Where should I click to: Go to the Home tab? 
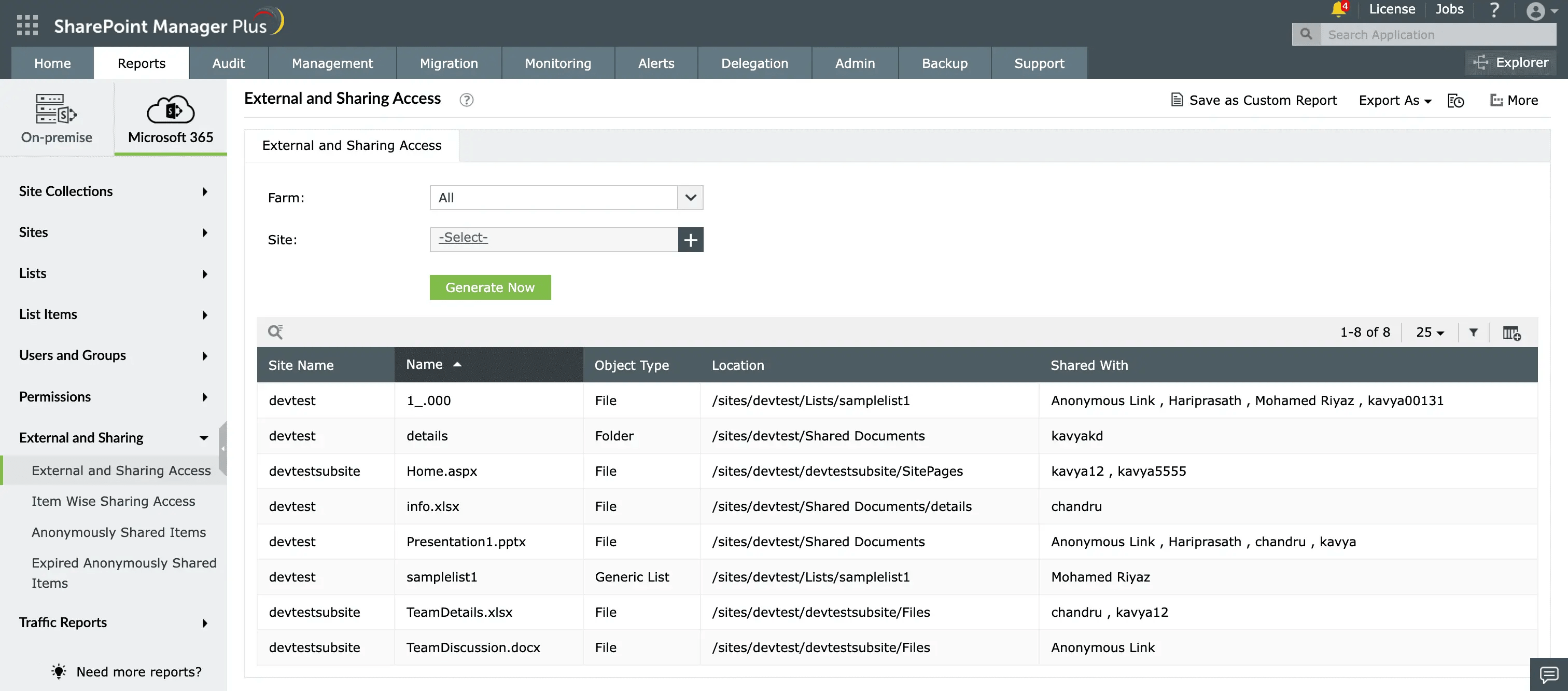52,63
